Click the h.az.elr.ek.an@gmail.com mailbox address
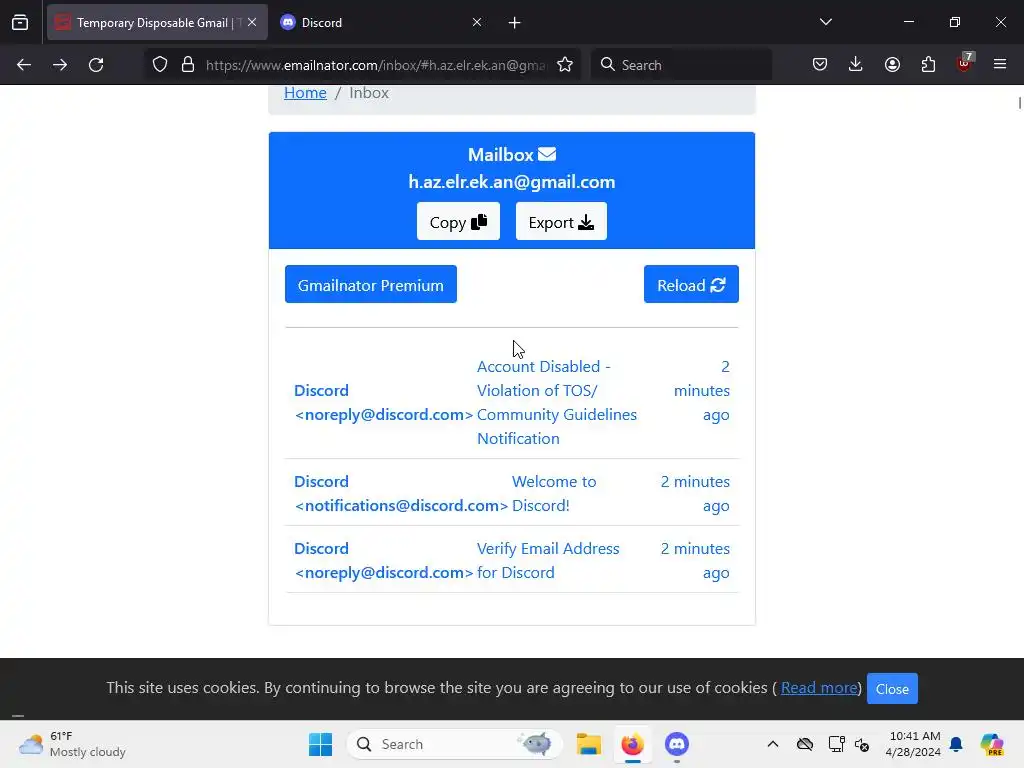This screenshot has height=768, width=1024. 512,182
